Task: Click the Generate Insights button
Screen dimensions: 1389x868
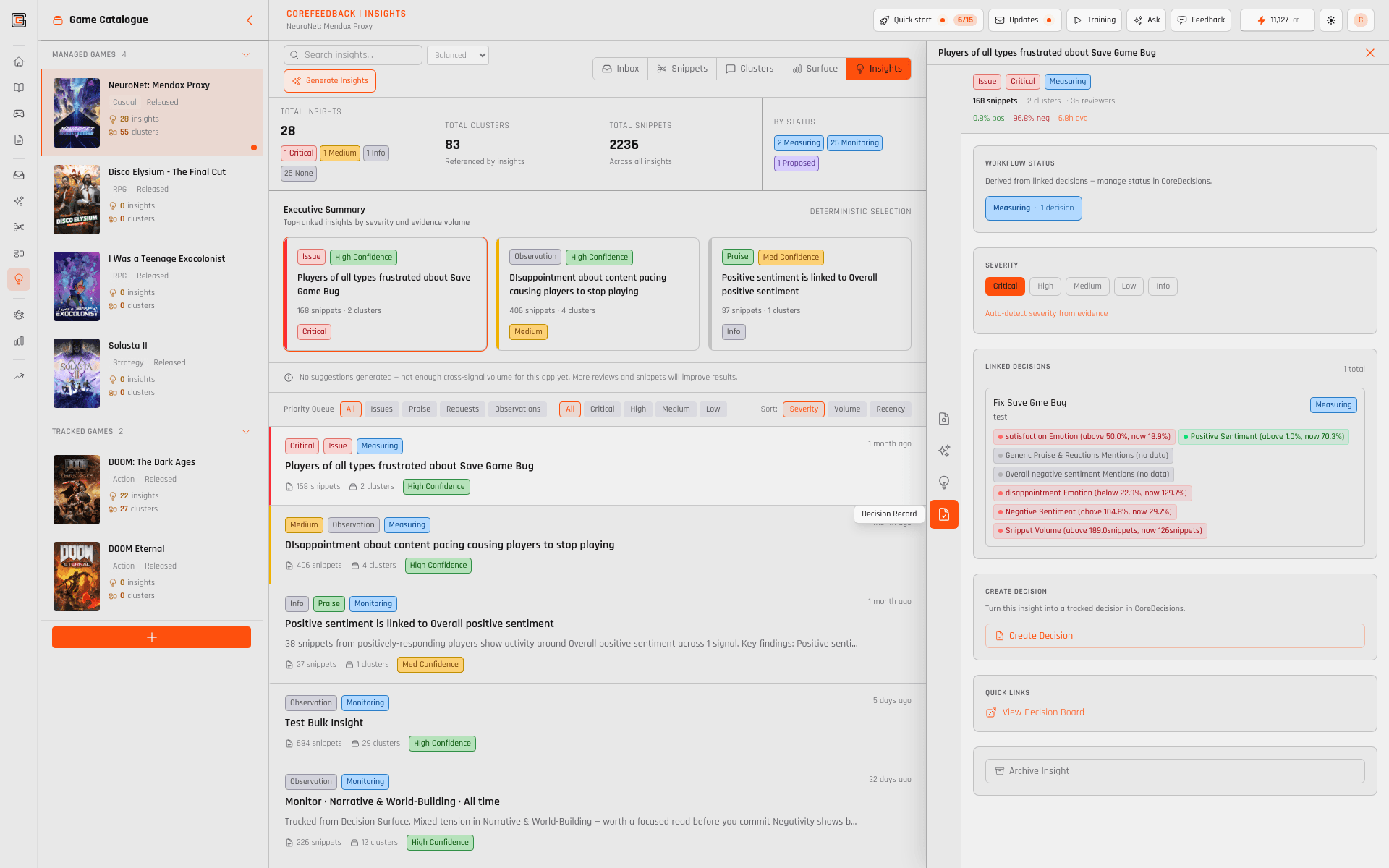Action: click(x=329, y=80)
